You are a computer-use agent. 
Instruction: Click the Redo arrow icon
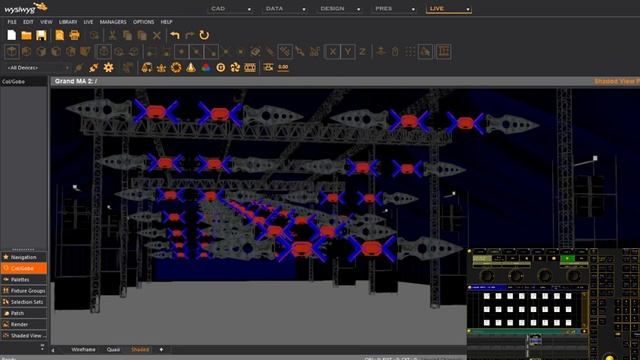point(189,36)
